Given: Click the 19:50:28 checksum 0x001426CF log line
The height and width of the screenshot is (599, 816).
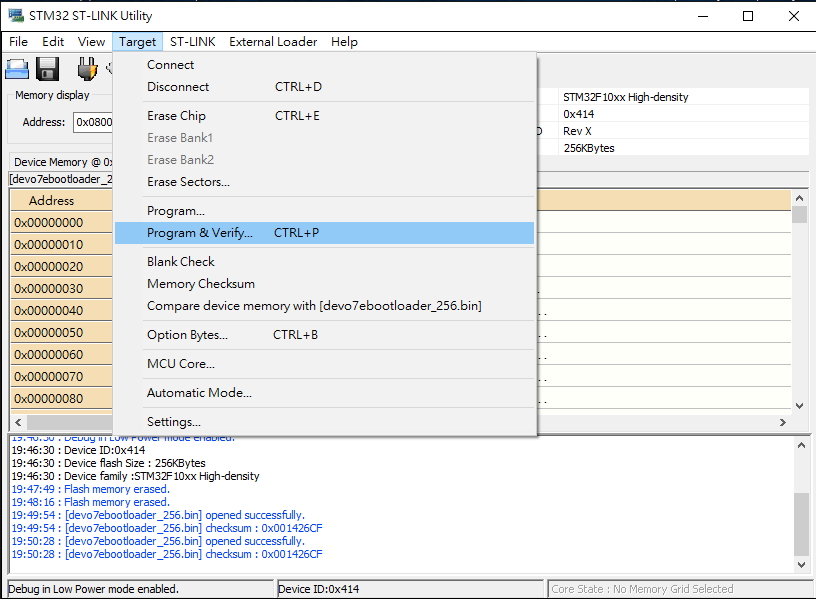Looking at the screenshot, I should click(x=167, y=554).
